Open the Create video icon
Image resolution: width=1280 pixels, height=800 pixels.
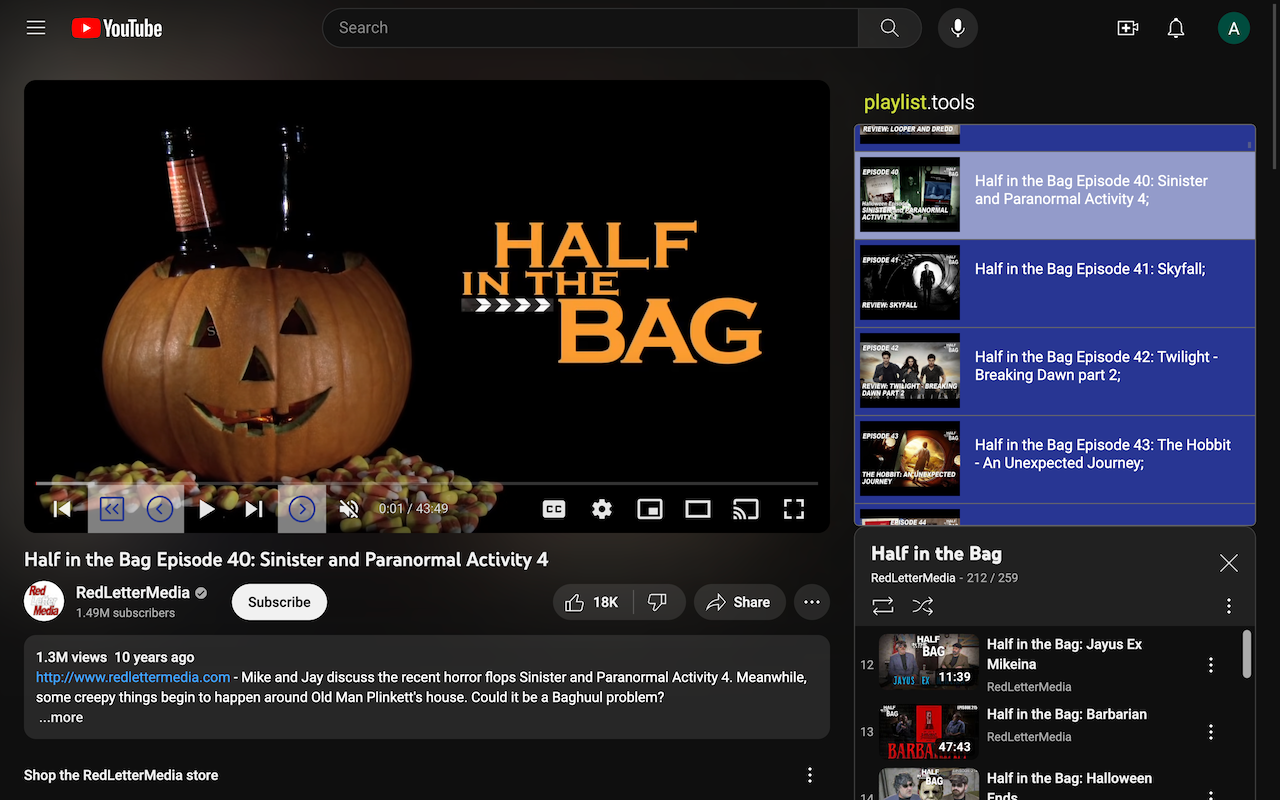coord(1127,28)
